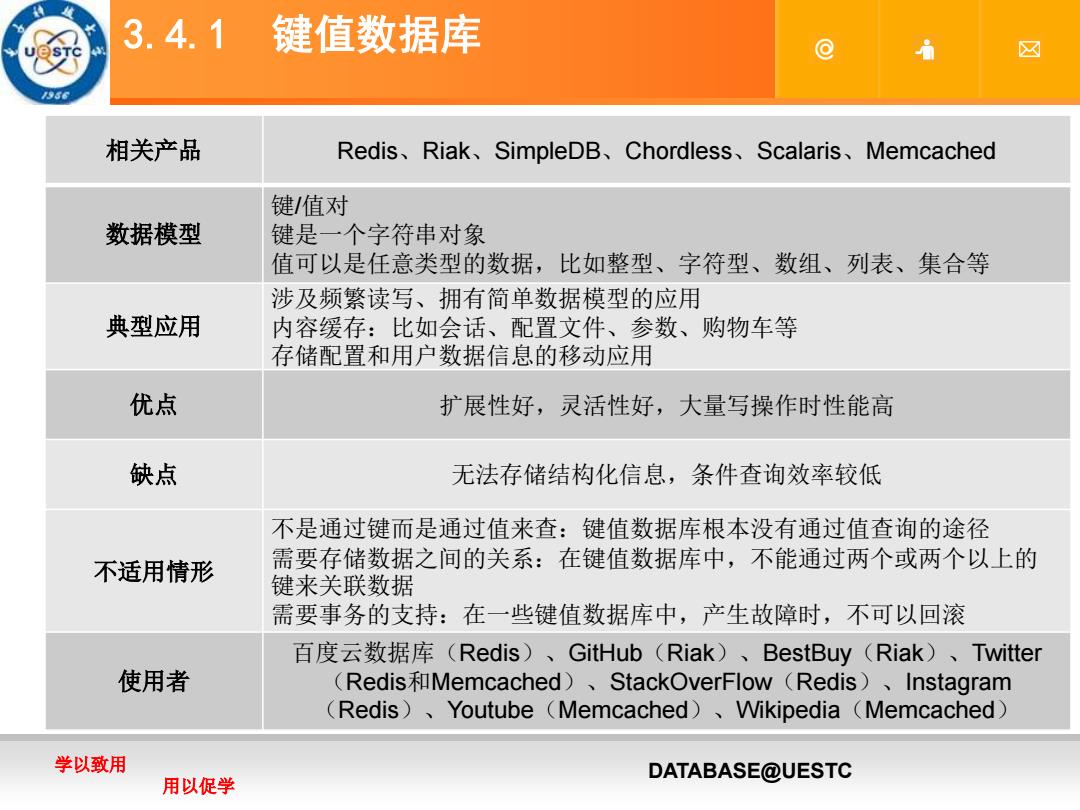Click the line '键/值对'
The image size is (1080, 810).
[x=310, y=206]
